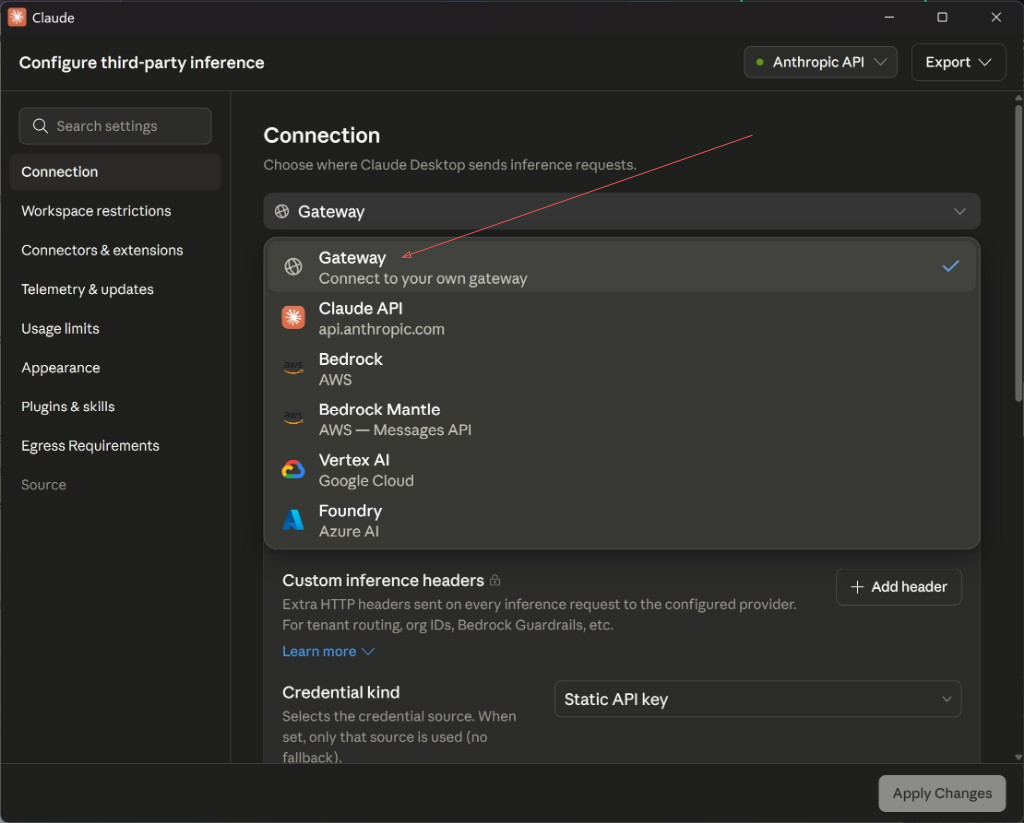Image resolution: width=1024 pixels, height=823 pixels.
Task: Click the AWS logo beside Bedrock Mantle
Action: [x=293, y=418]
